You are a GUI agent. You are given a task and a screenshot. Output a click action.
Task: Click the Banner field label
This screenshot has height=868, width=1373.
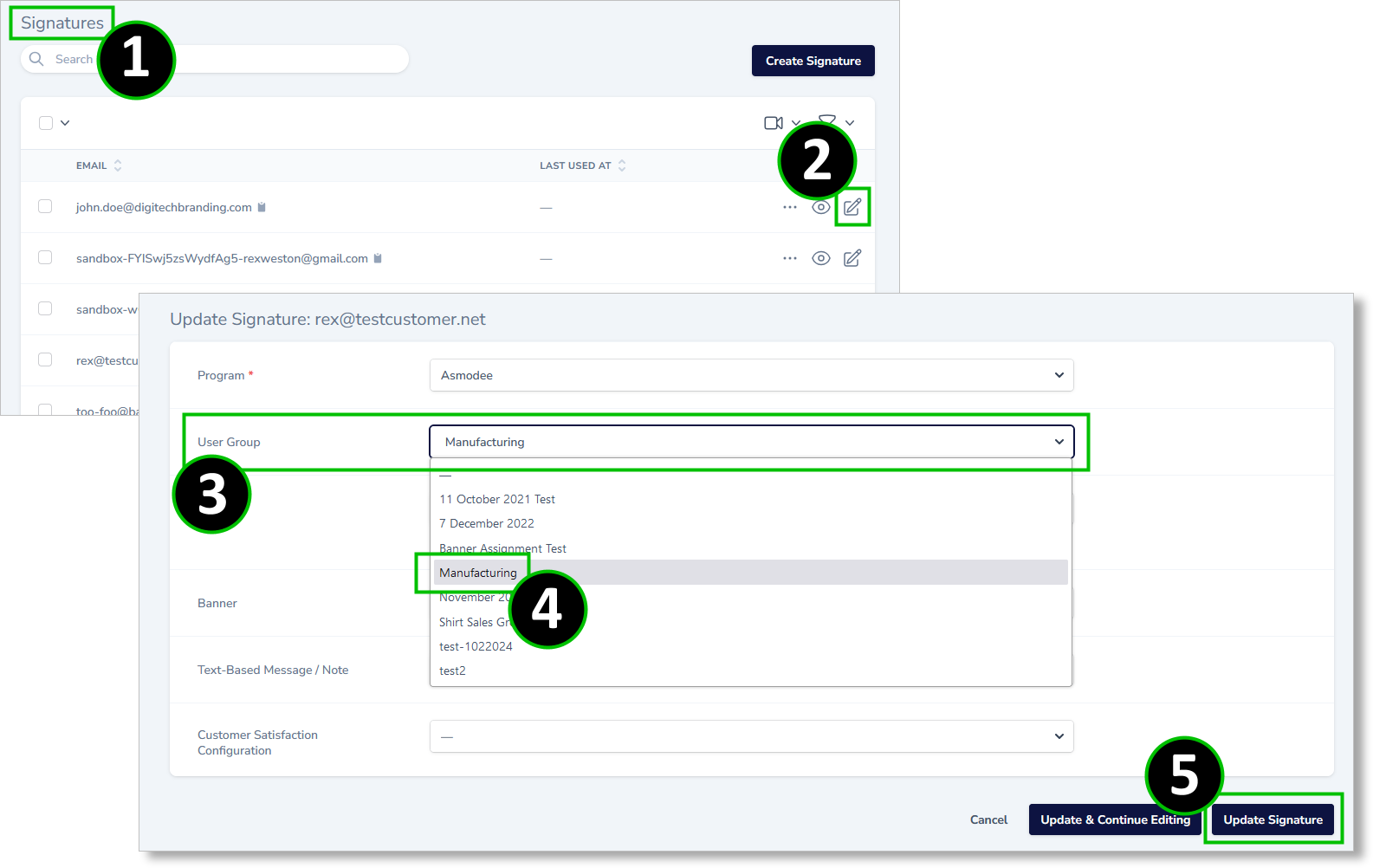coord(217,603)
